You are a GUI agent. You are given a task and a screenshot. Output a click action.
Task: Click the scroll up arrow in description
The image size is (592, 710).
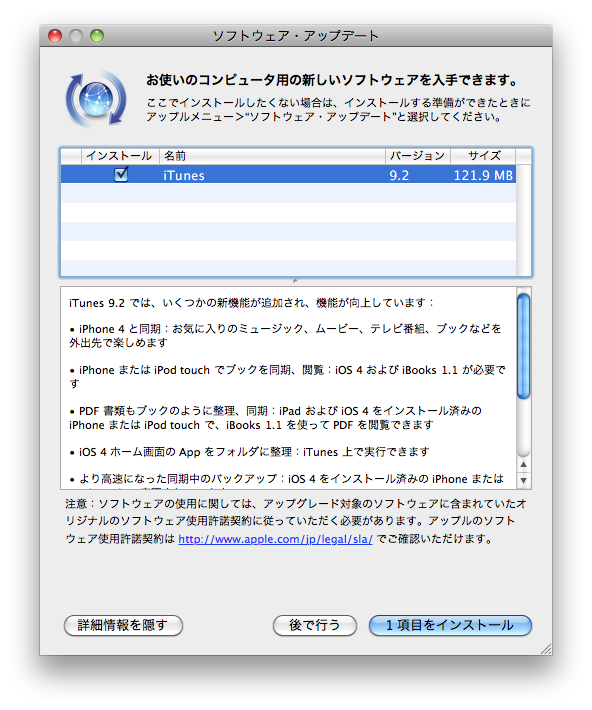click(x=524, y=464)
